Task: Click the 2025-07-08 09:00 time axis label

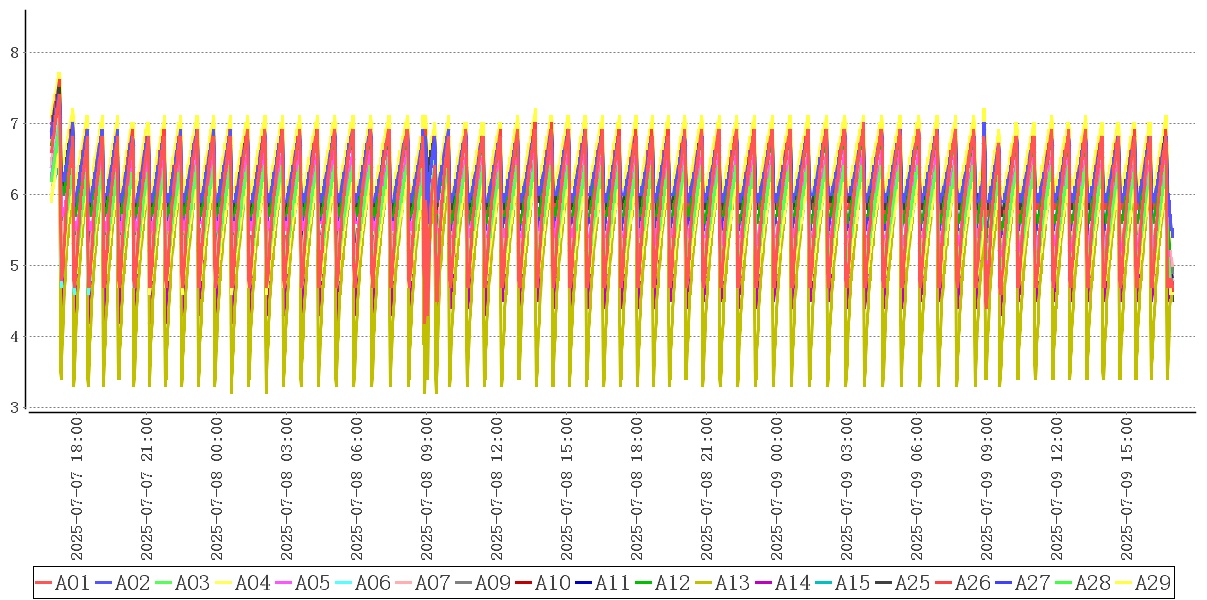Action: 427,490
